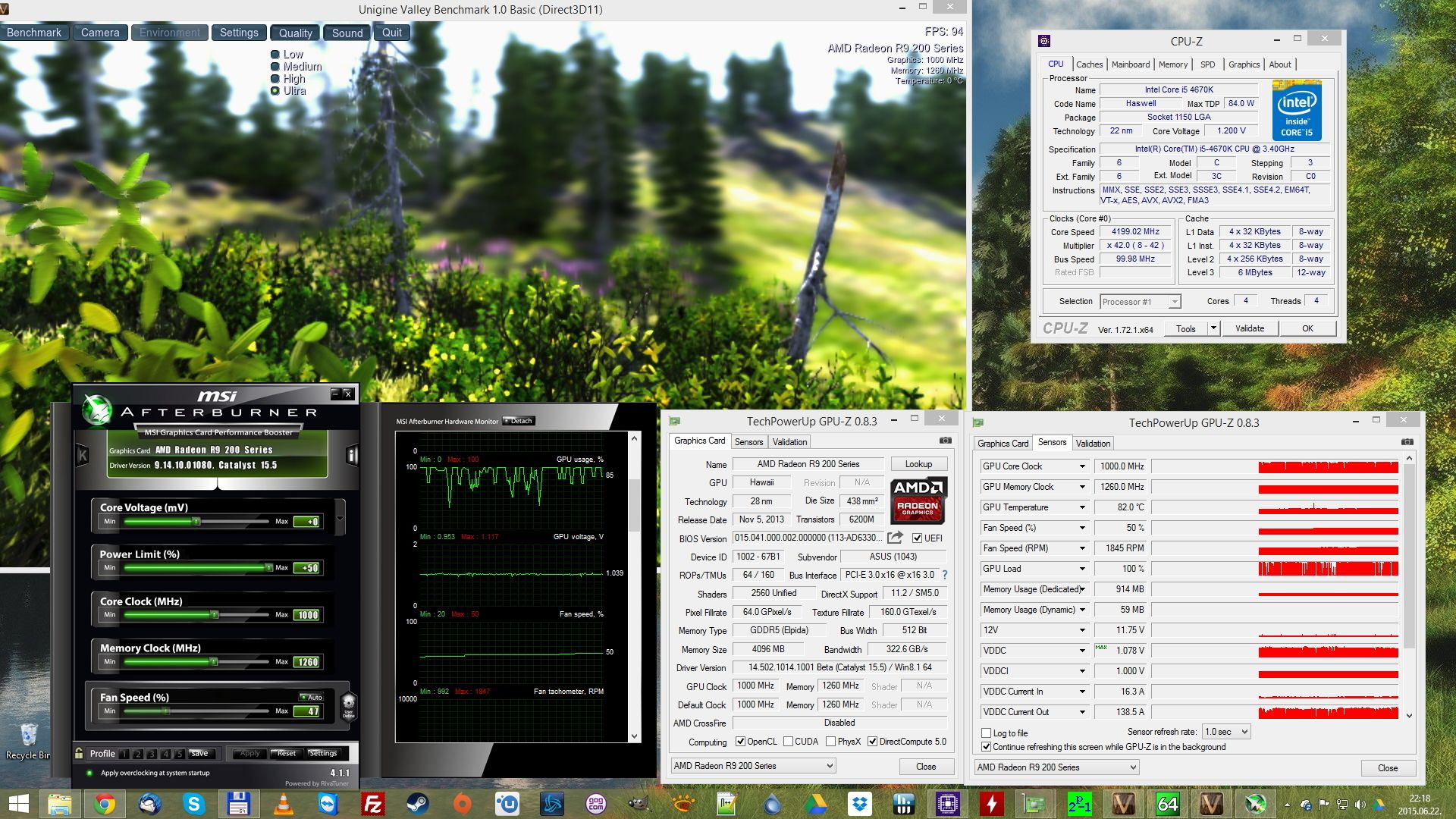Expand GPU Core Clock sensor dropdown
1456x819 pixels.
(1082, 466)
